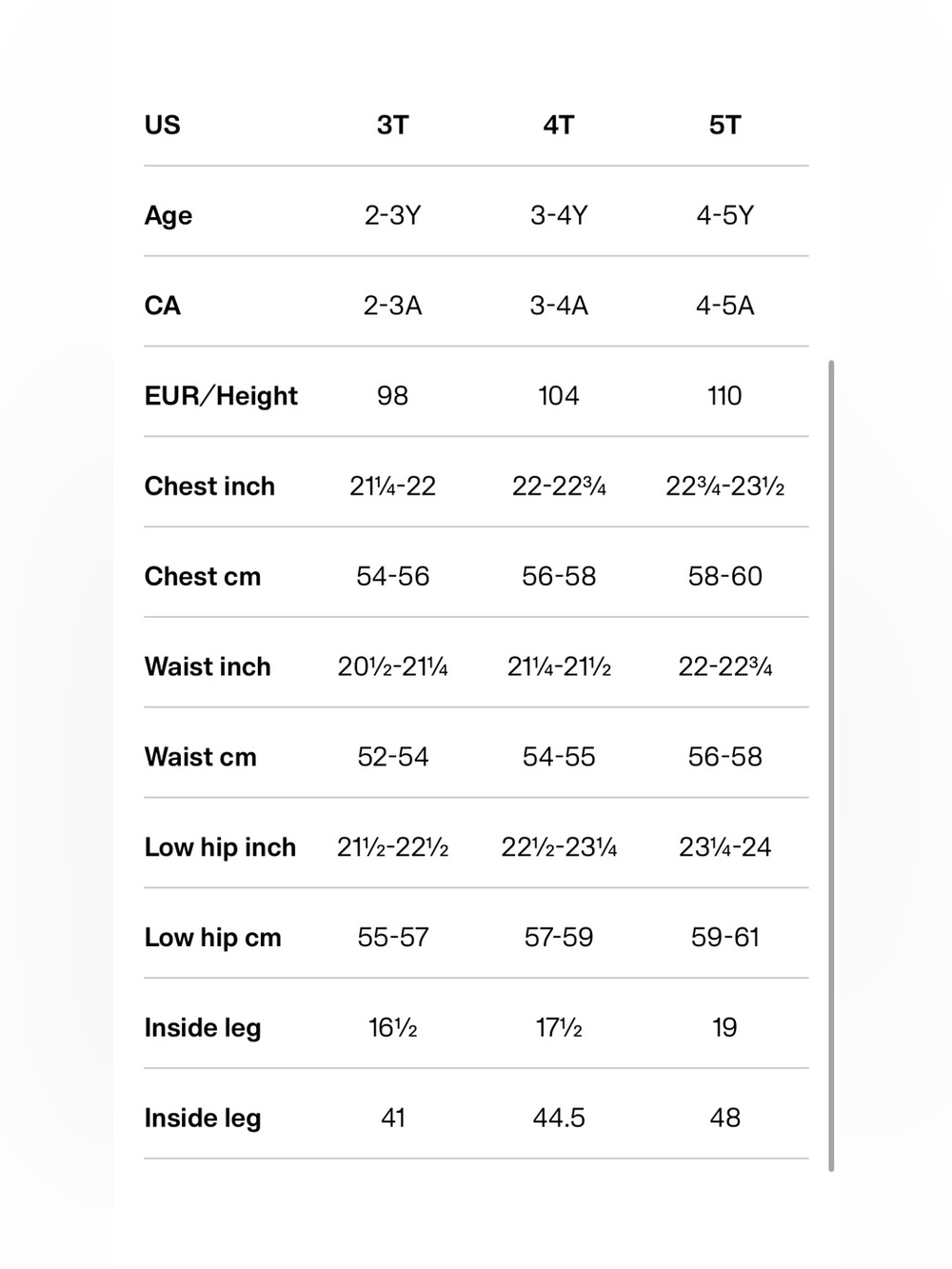Click the Waist inch row label
This screenshot has width=952, height=1269.
point(208,666)
